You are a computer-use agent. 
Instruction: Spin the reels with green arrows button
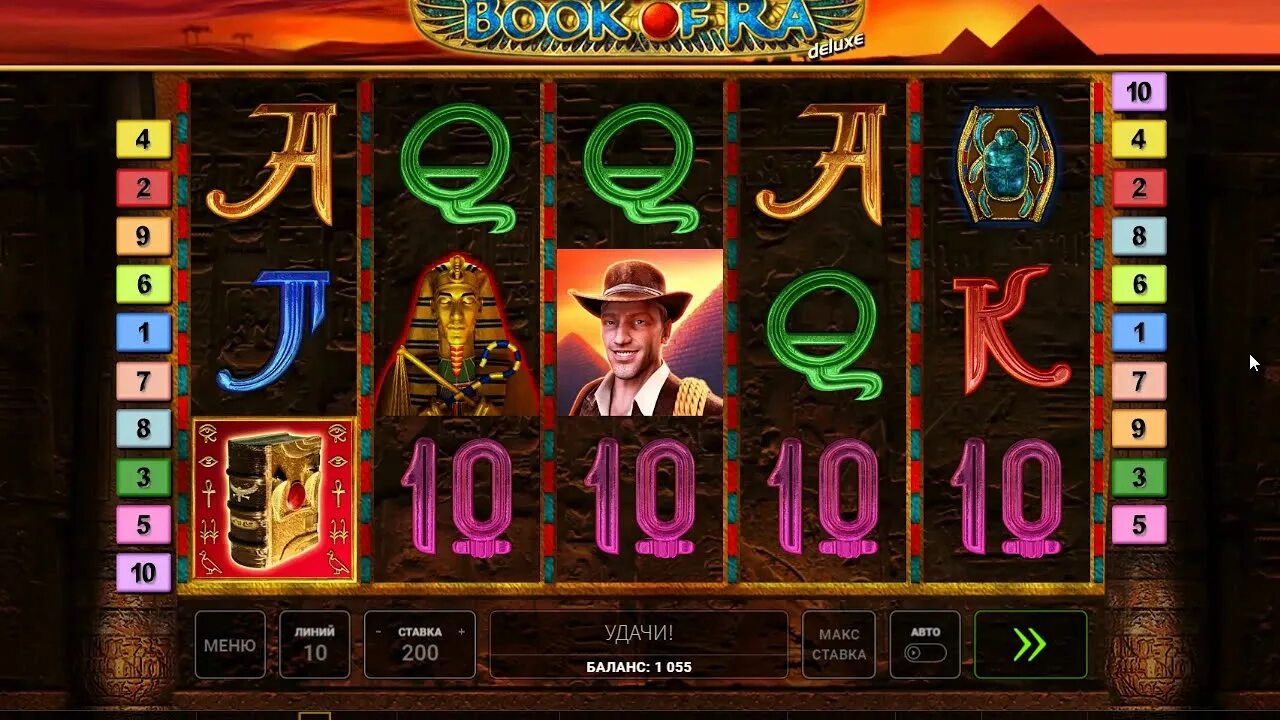pyautogui.click(x=1030, y=645)
